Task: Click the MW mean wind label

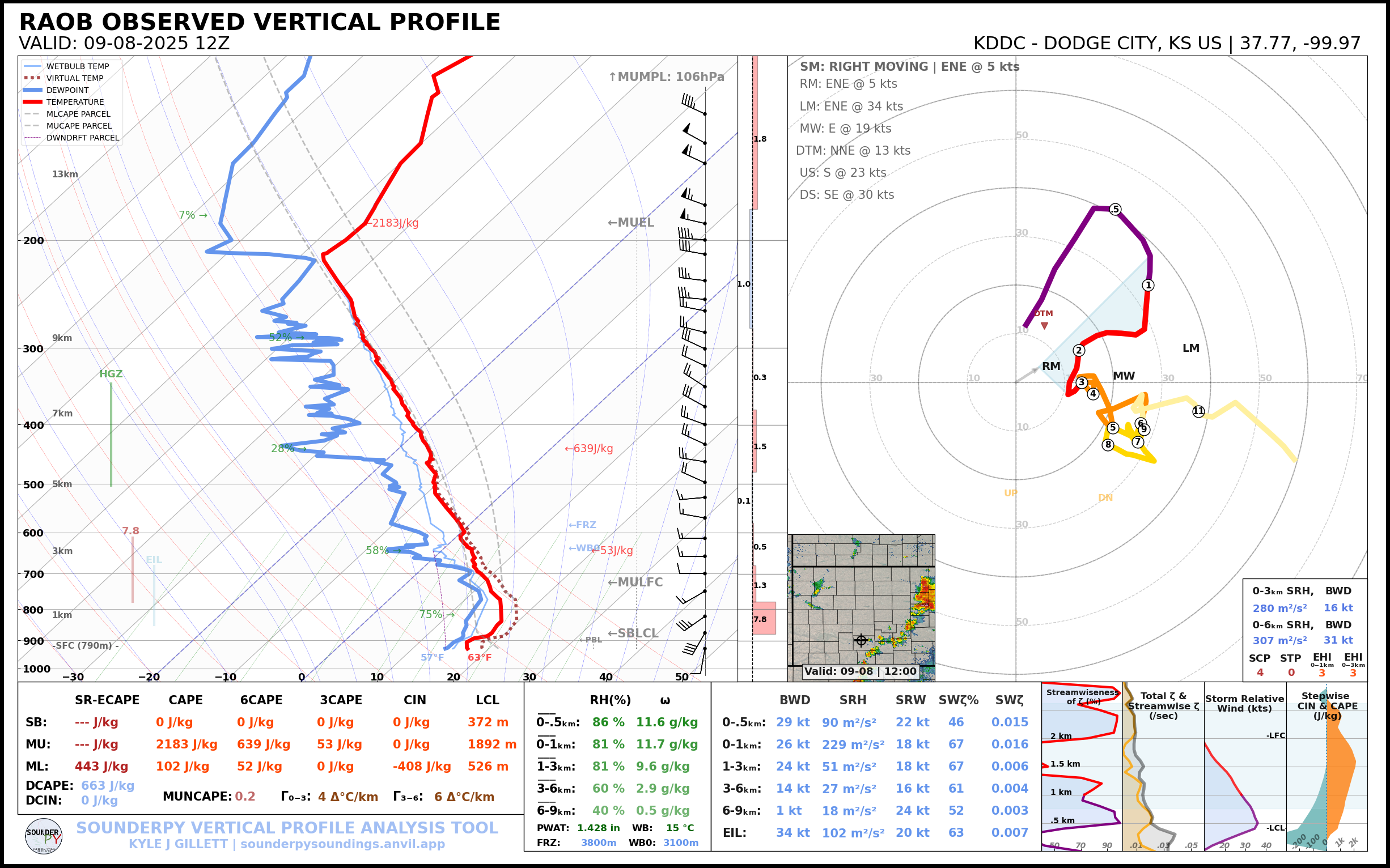Action: coord(1124,376)
